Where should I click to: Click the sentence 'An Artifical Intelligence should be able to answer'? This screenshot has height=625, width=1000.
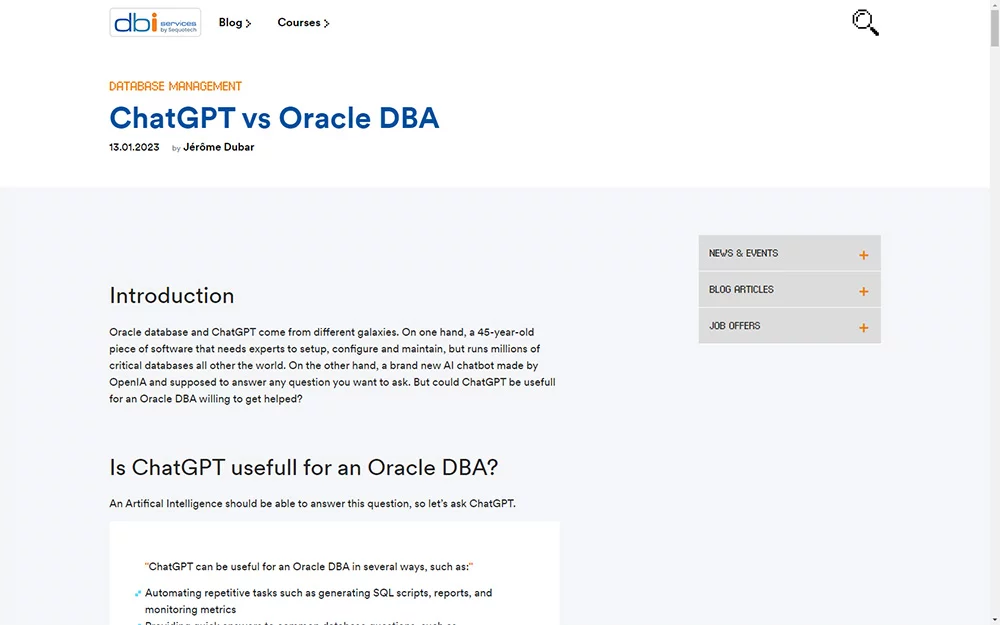pos(312,504)
